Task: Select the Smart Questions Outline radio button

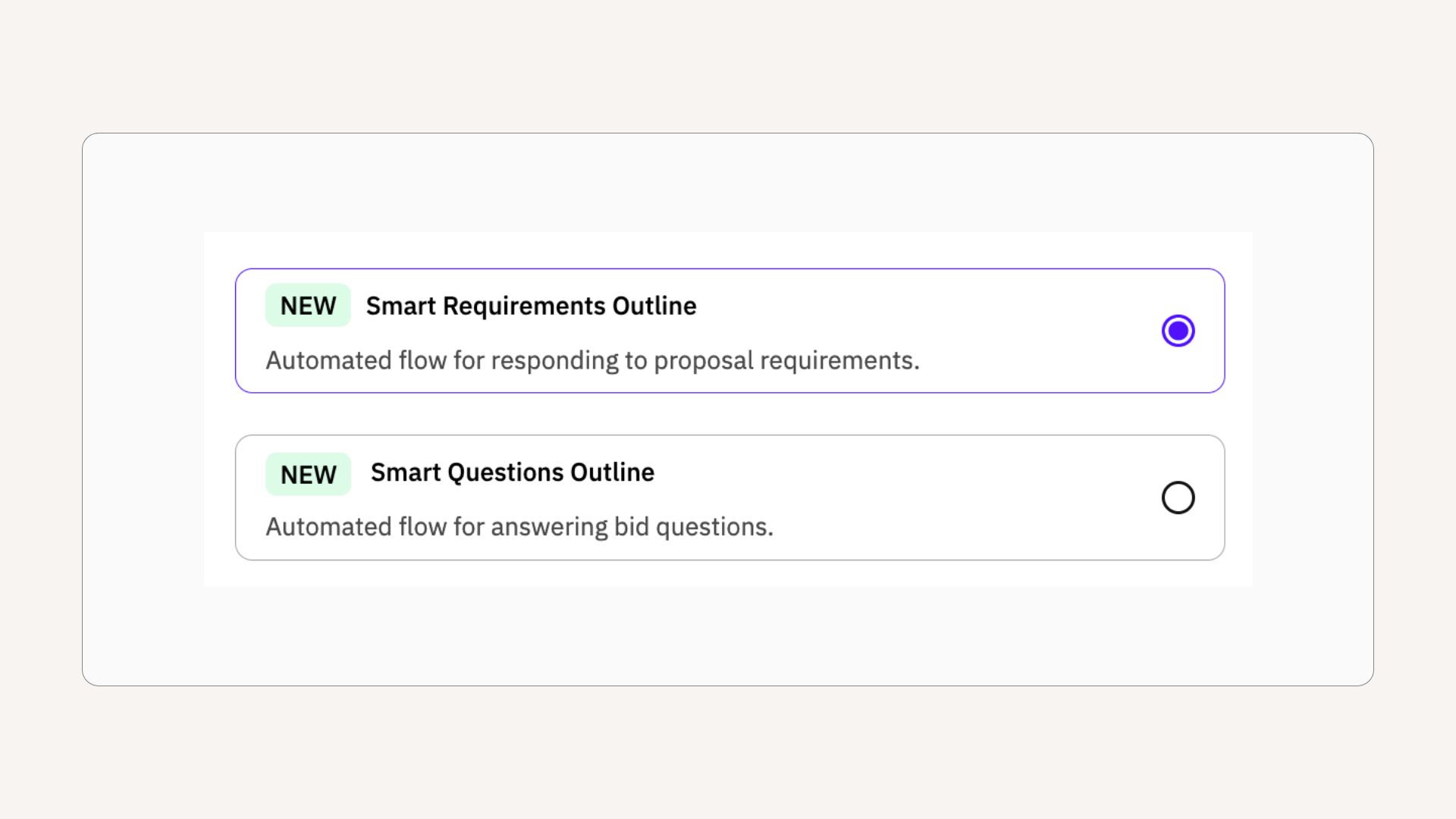Action: (x=1178, y=497)
